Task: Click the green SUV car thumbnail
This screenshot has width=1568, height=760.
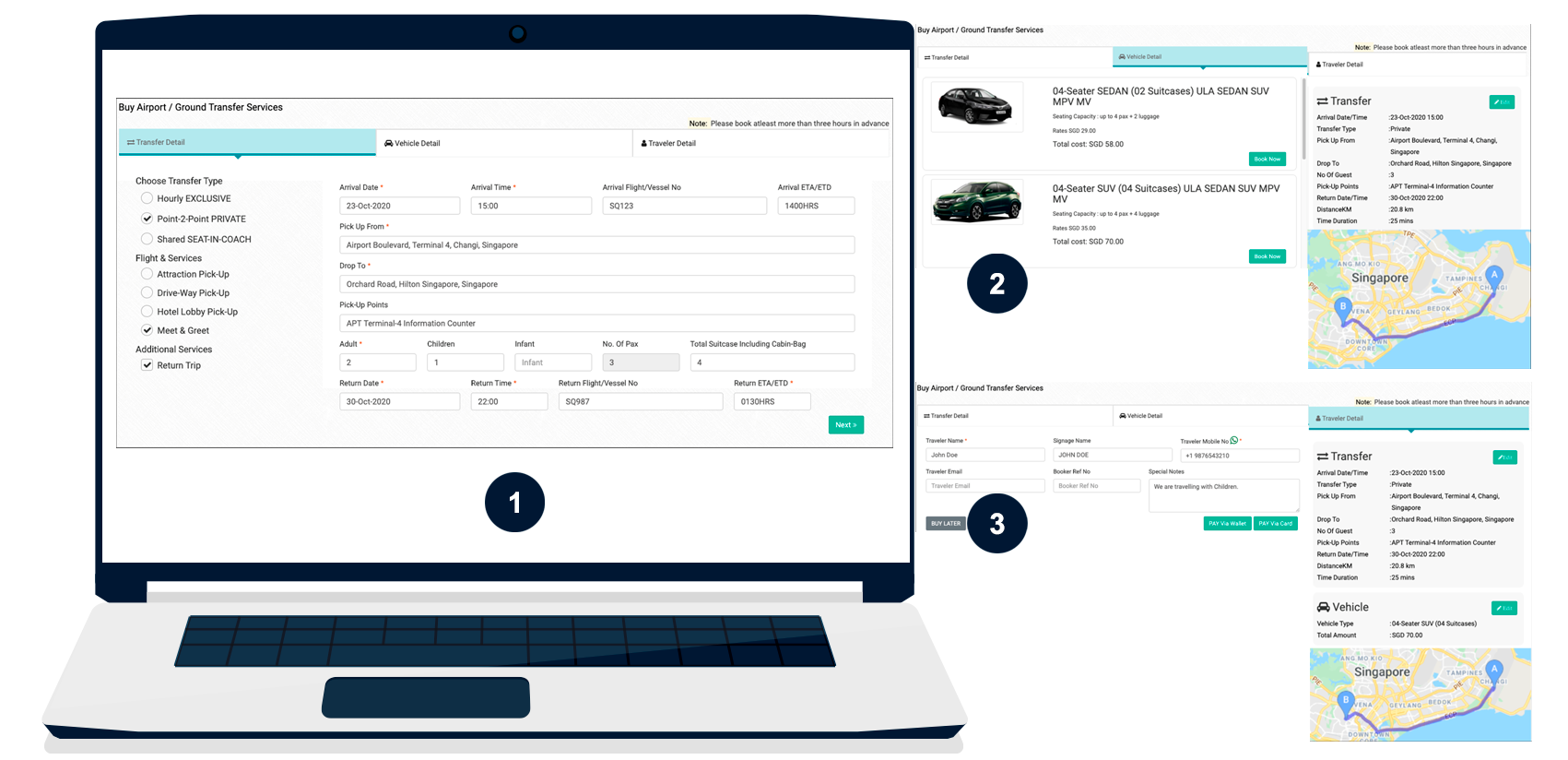Action: [x=976, y=202]
